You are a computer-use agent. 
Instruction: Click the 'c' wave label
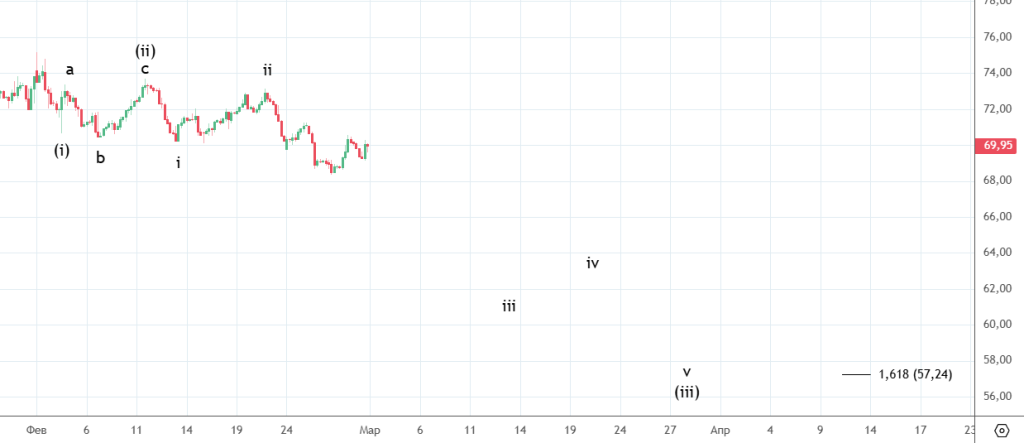pyautogui.click(x=145, y=69)
